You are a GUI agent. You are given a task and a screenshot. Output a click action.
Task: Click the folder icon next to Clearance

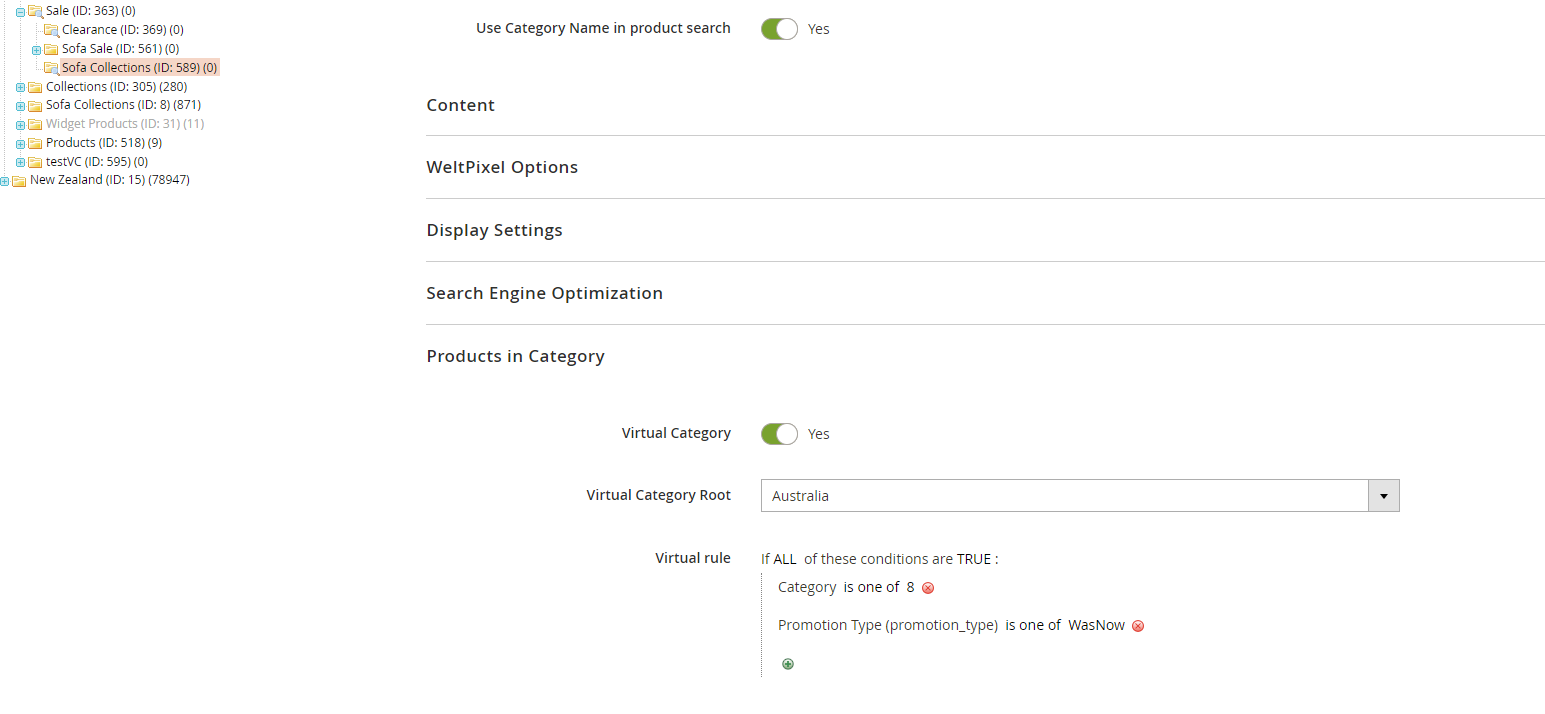tap(51, 29)
